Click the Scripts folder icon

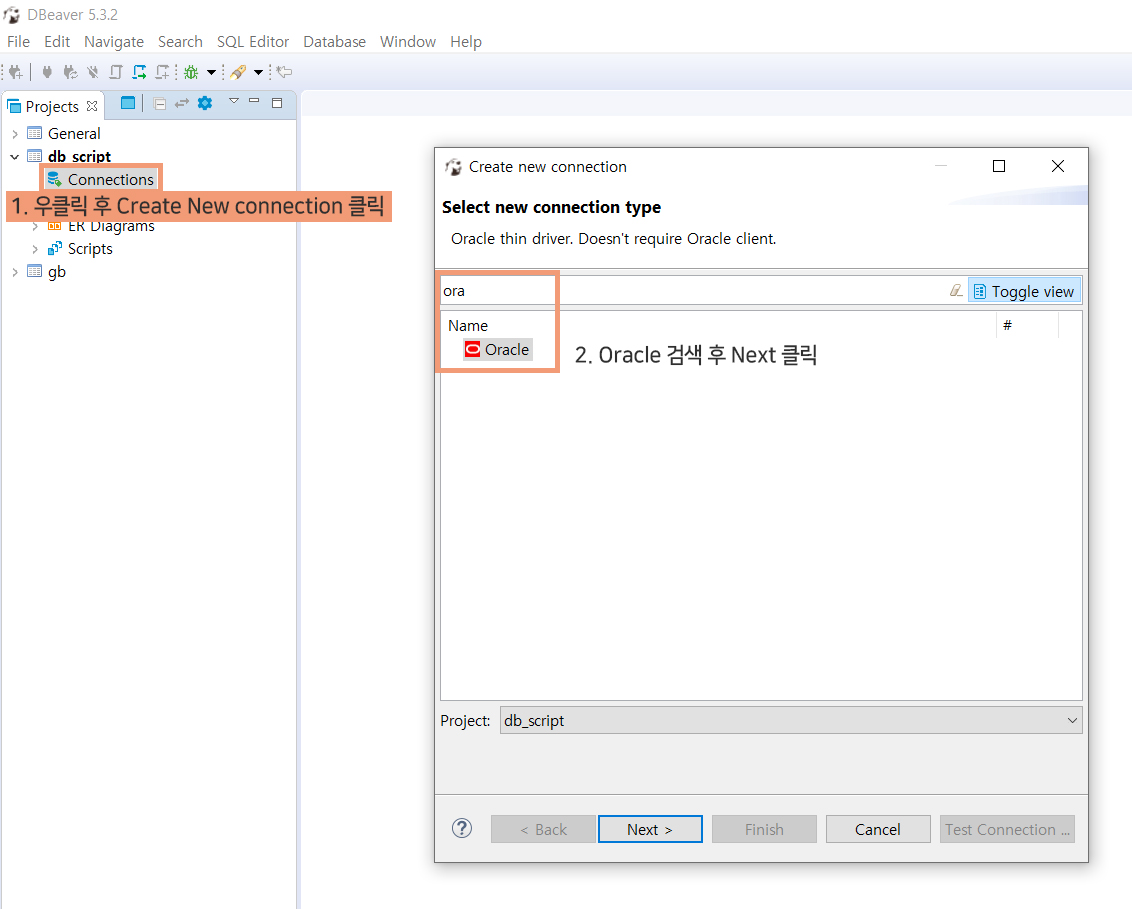[x=54, y=249]
